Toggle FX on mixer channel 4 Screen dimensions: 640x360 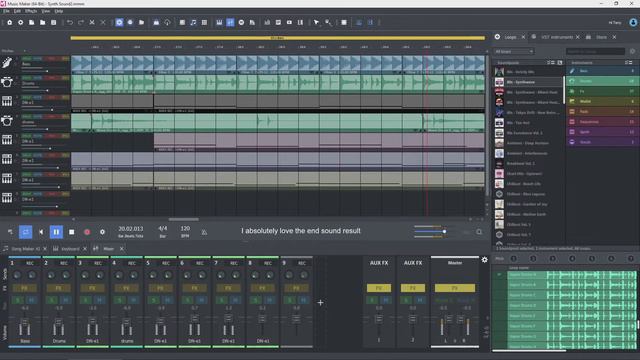coord(126,288)
